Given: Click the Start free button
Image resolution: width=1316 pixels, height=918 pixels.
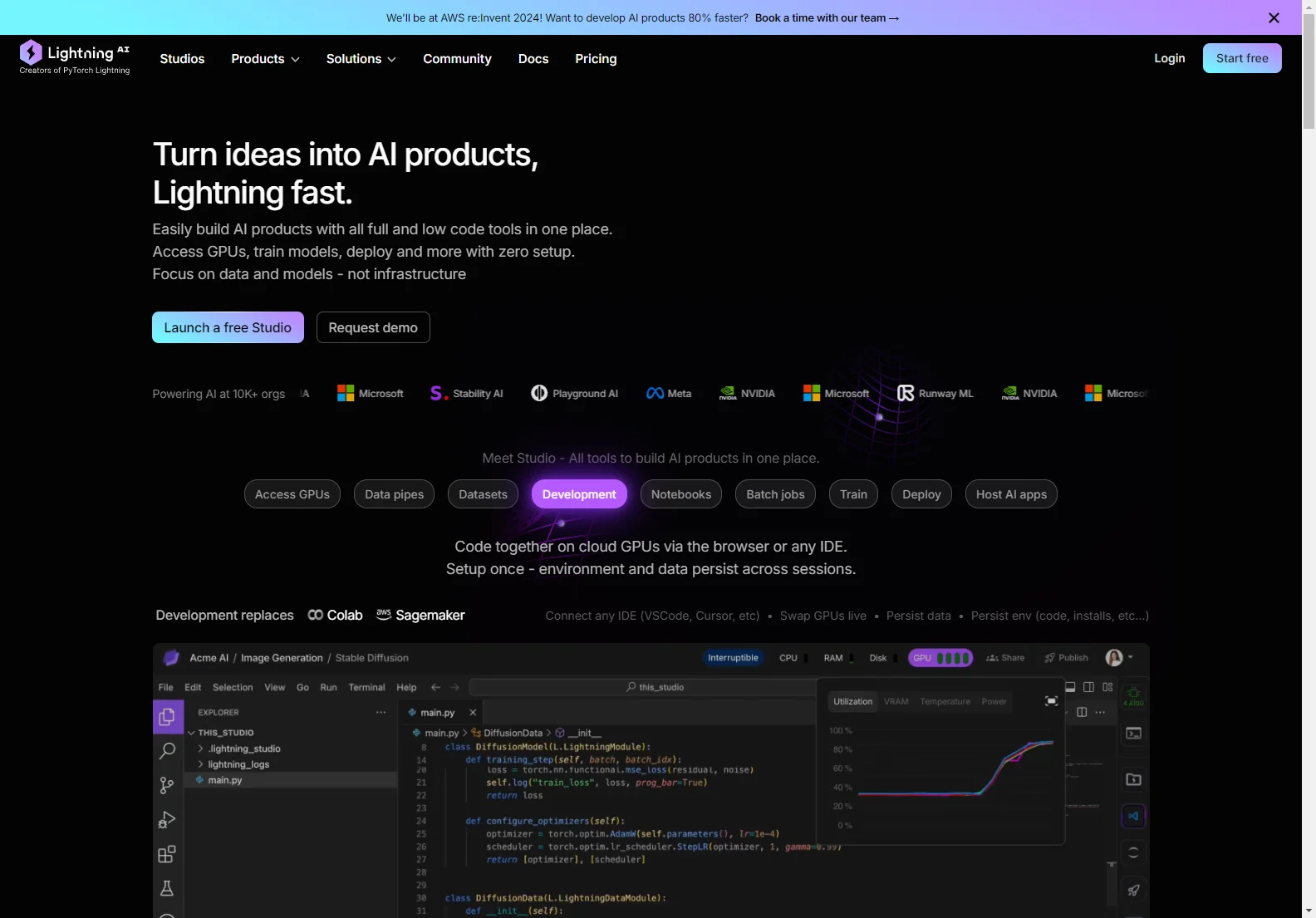Looking at the screenshot, I should tap(1242, 58).
